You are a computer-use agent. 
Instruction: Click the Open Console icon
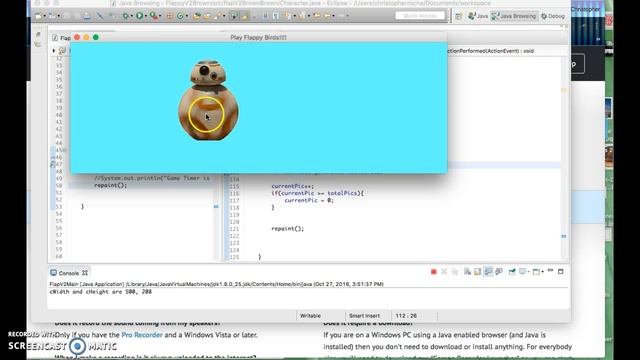(536, 272)
